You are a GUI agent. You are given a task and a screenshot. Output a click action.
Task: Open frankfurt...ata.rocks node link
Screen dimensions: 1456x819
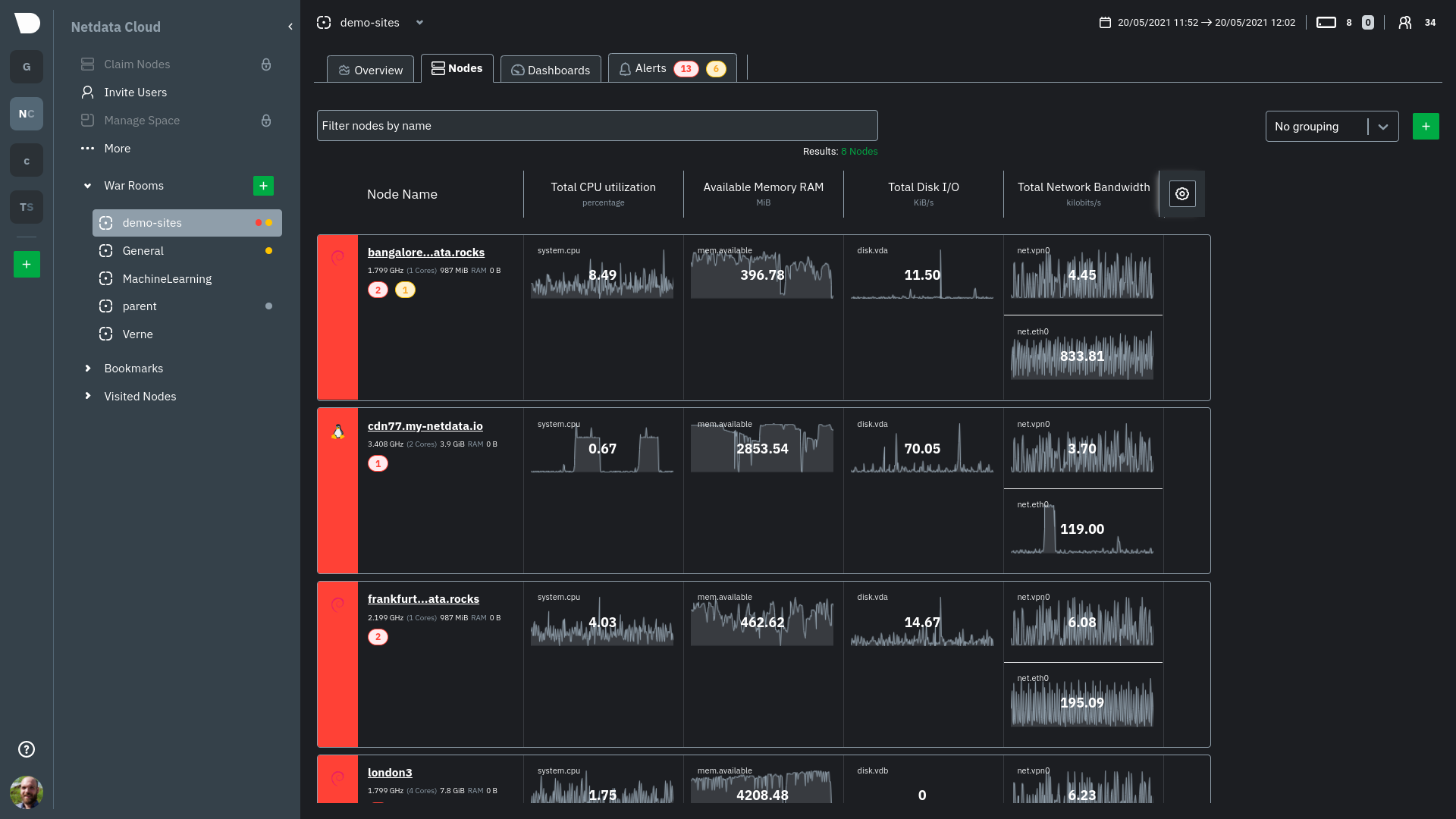424,599
